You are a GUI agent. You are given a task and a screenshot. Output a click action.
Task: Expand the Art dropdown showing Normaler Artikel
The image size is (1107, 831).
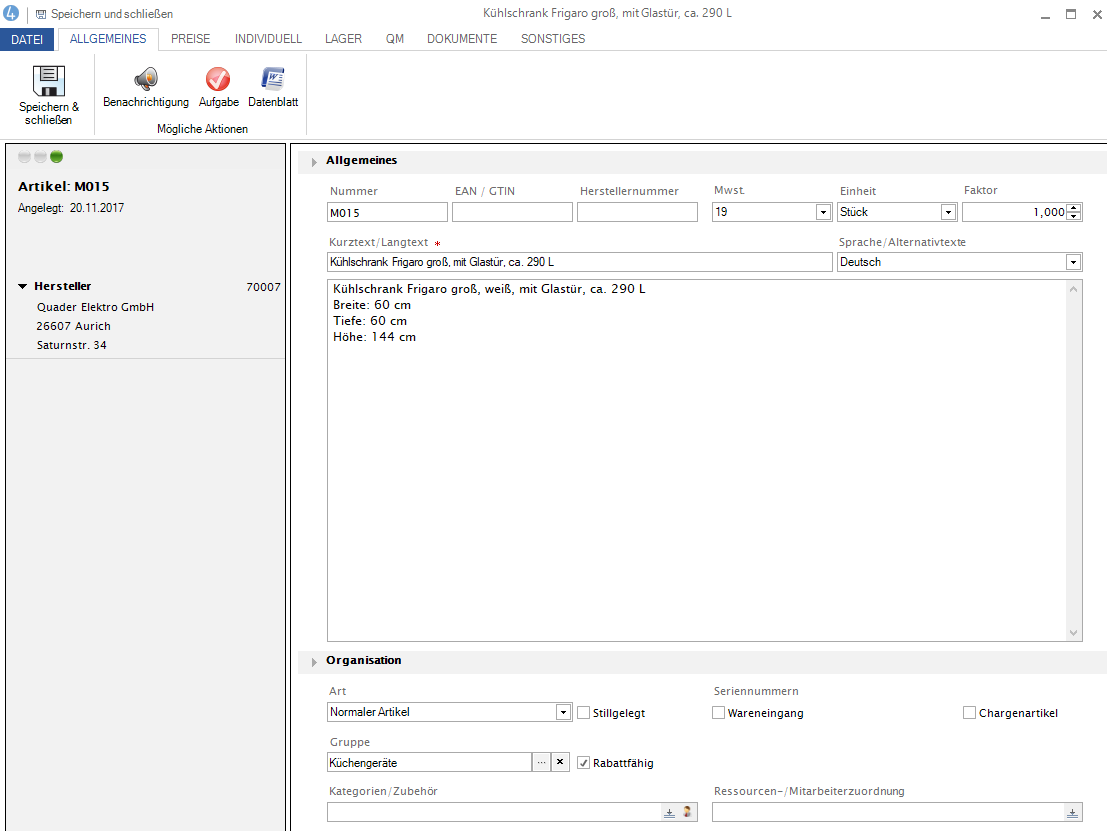563,712
